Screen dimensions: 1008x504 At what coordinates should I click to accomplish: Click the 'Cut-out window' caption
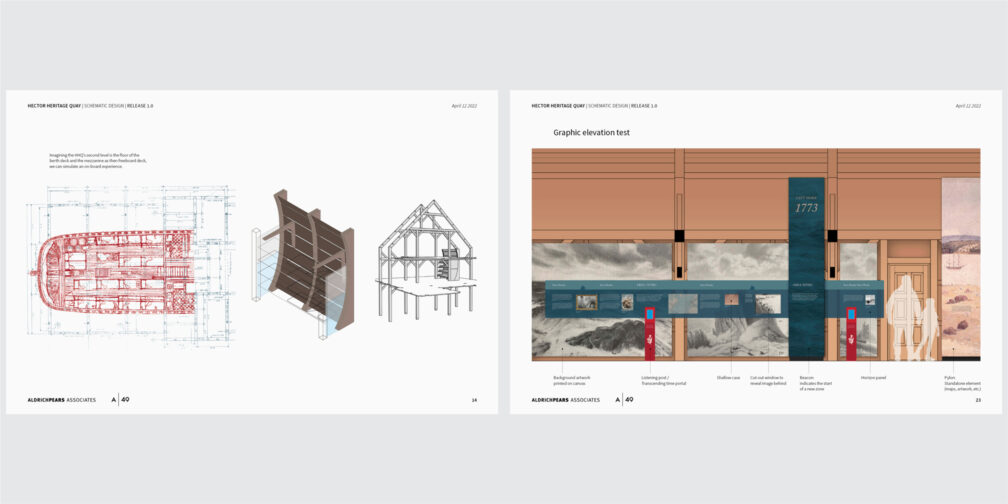click(768, 380)
